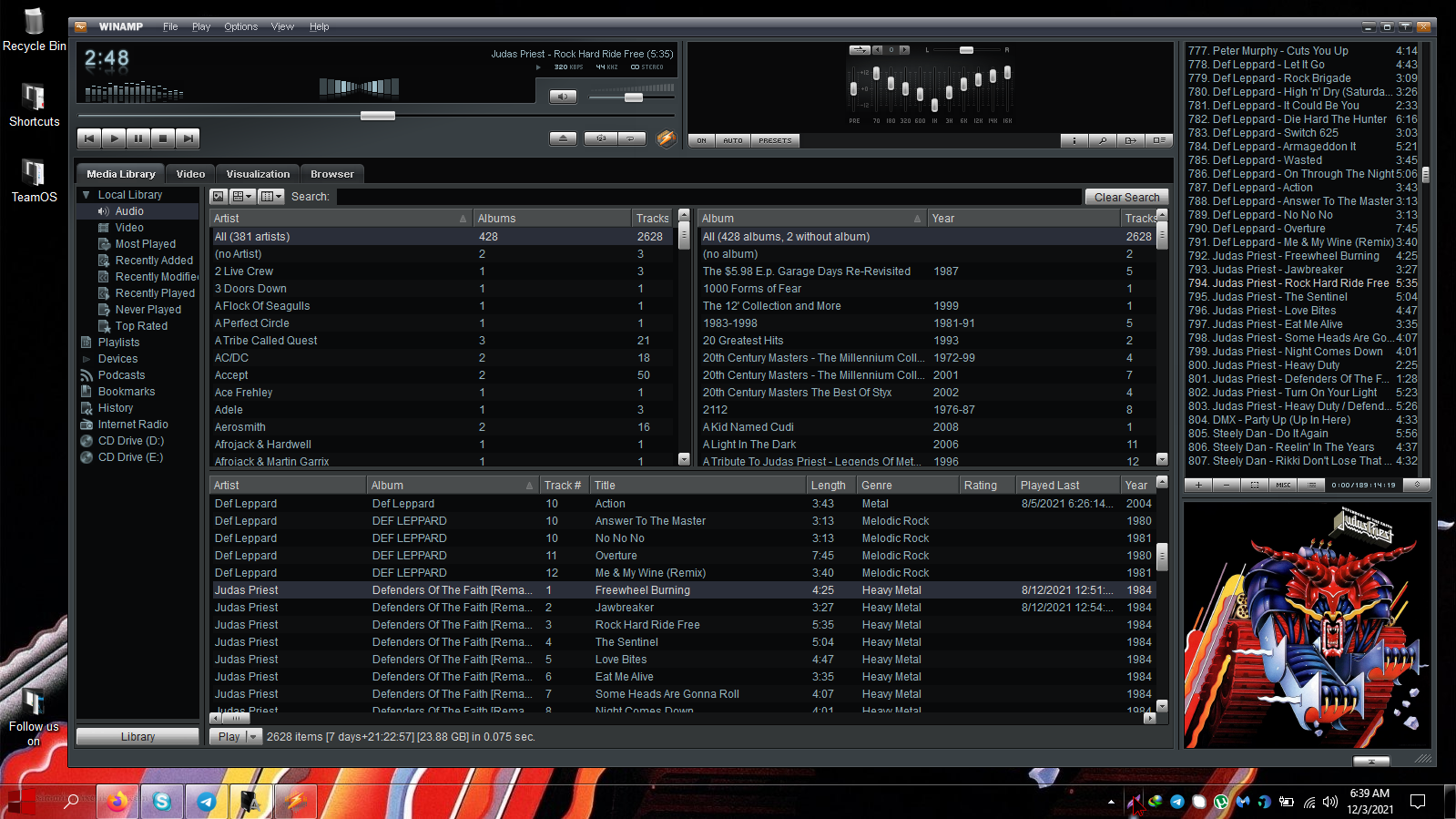The image size is (1456, 819).
Task: Expand the Devices tree node
Action: 87,359
